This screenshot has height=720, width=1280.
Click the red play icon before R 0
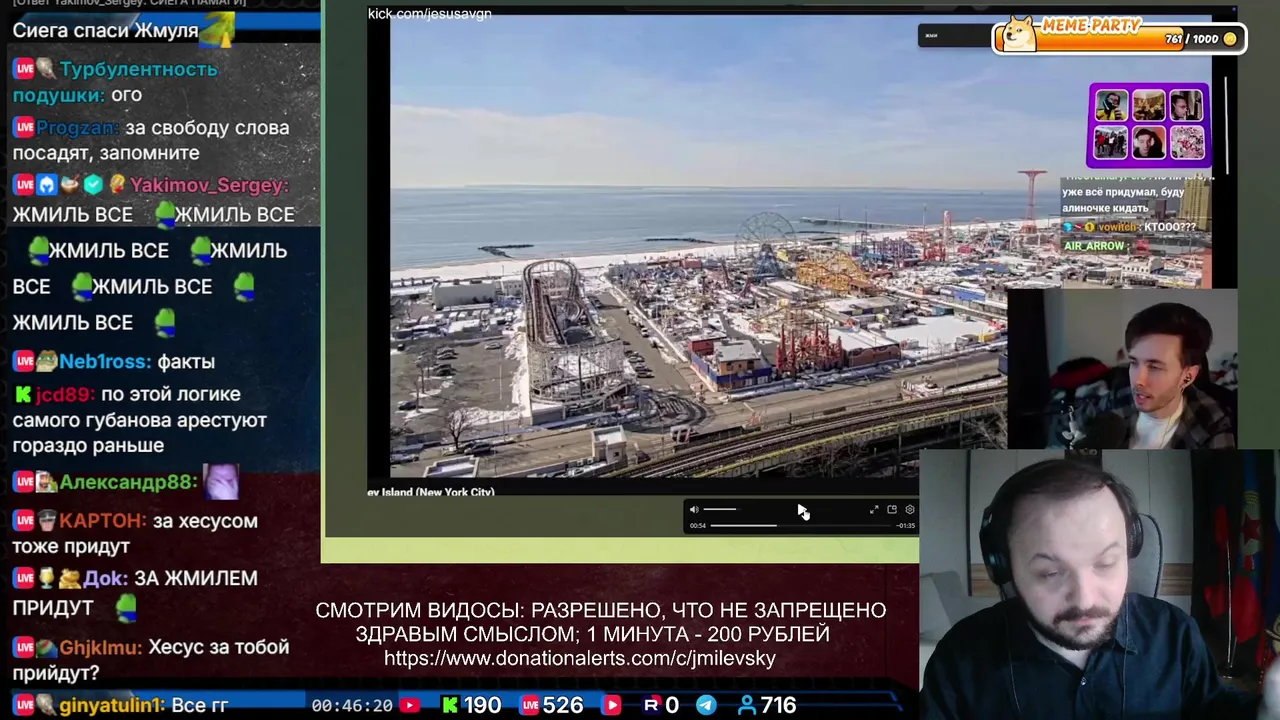click(612, 705)
